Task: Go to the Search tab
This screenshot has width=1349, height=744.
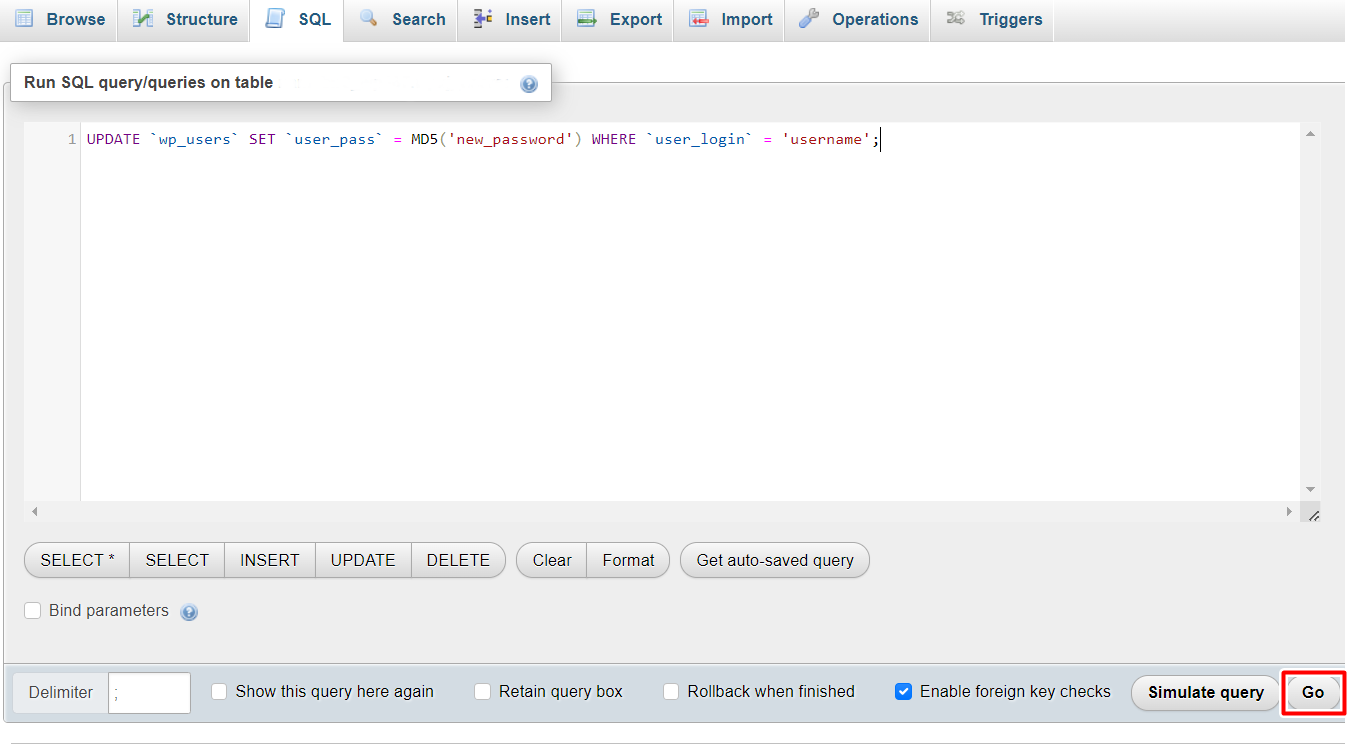Action: tap(401, 20)
